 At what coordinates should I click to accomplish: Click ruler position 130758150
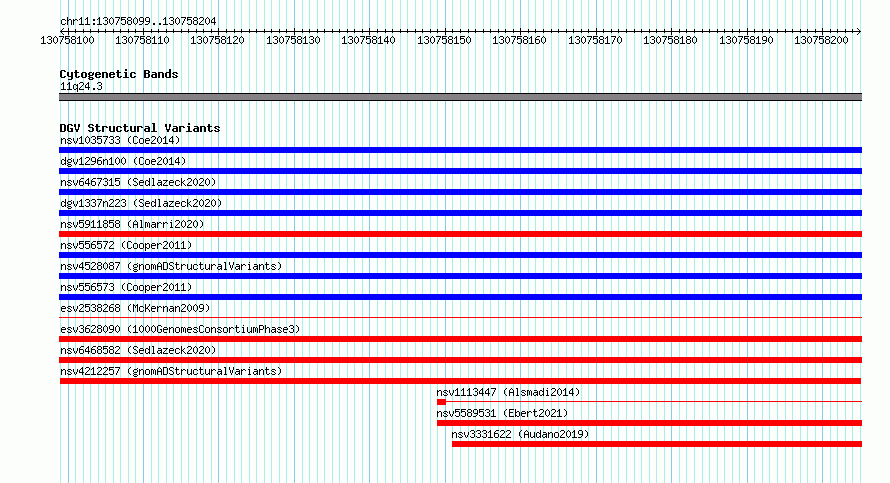[444, 40]
